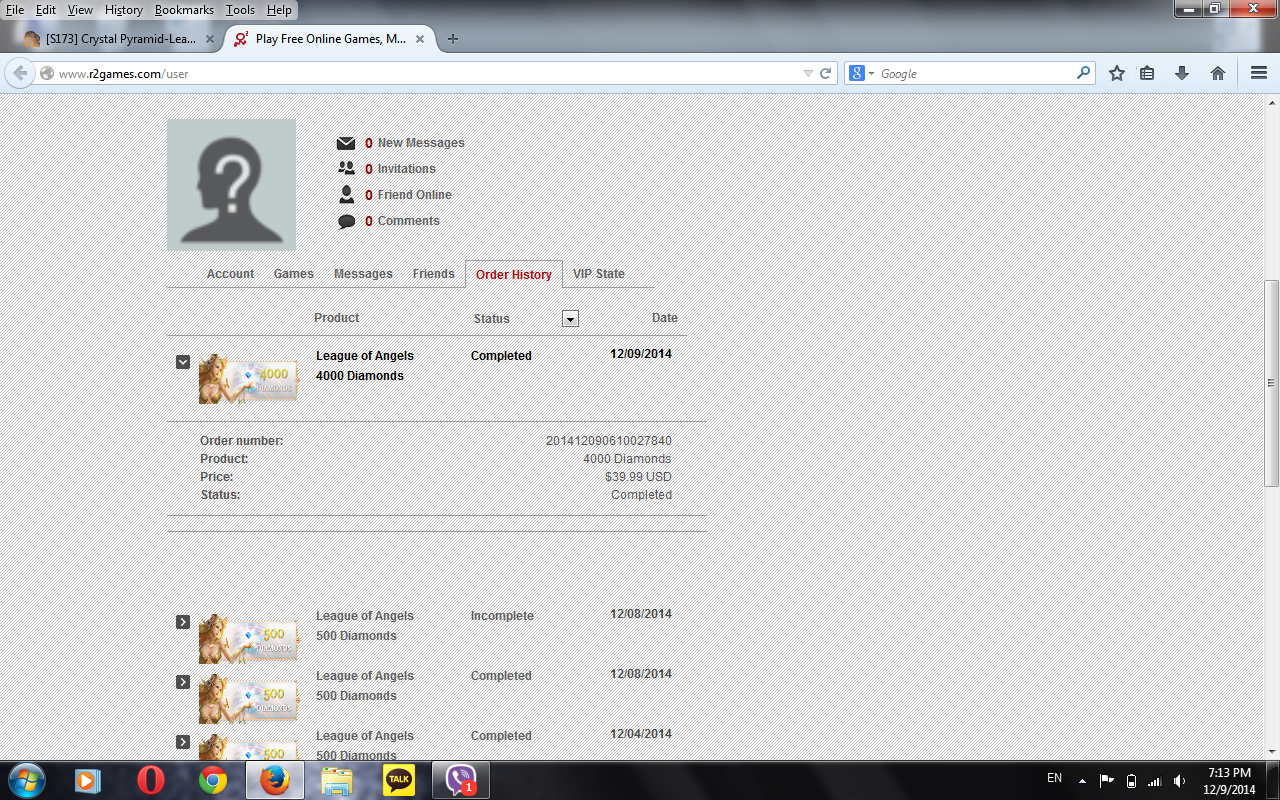Open the Firefox hamburger menu
1280x800 pixels.
click(x=1259, y=73)
